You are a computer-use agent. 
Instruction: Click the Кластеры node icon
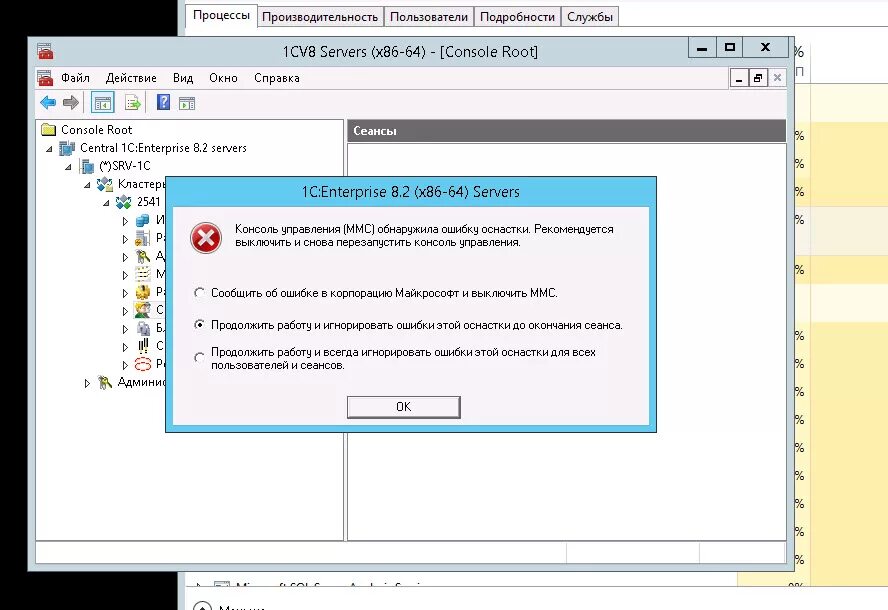click(x=105, y=184)
